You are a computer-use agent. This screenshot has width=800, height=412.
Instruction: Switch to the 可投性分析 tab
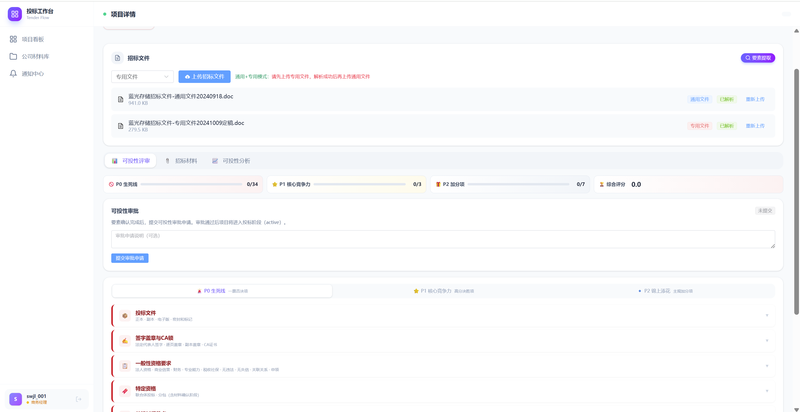click(231, 161)
